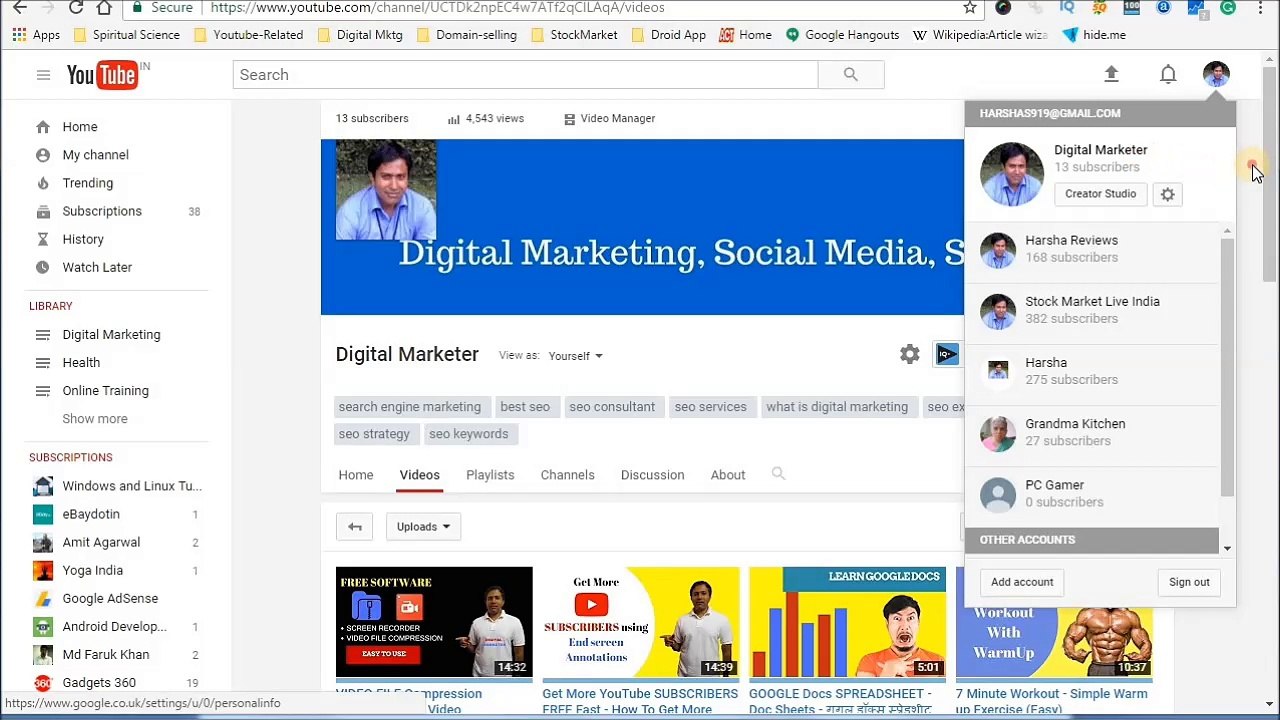Open the Video Manager link

(617, 119)
